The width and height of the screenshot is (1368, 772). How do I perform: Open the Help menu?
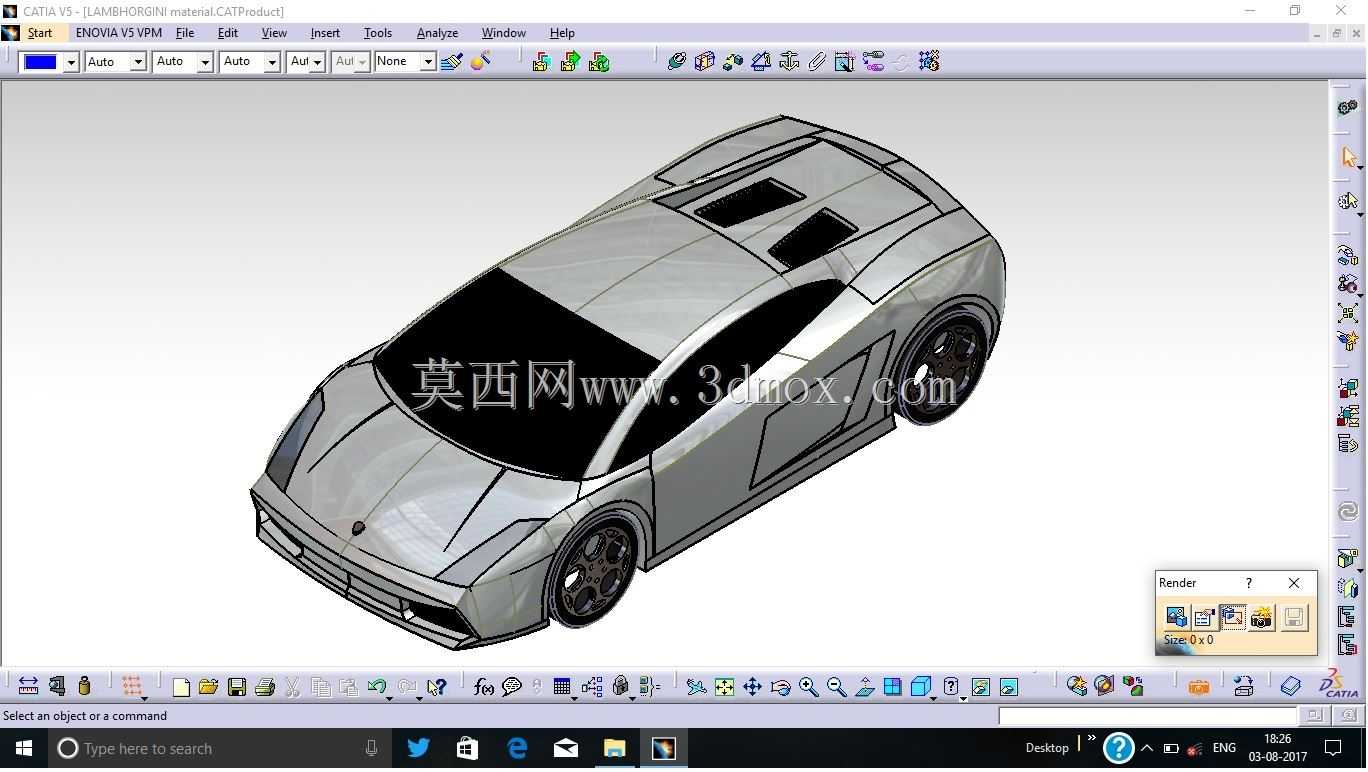[x=562, y=33]
